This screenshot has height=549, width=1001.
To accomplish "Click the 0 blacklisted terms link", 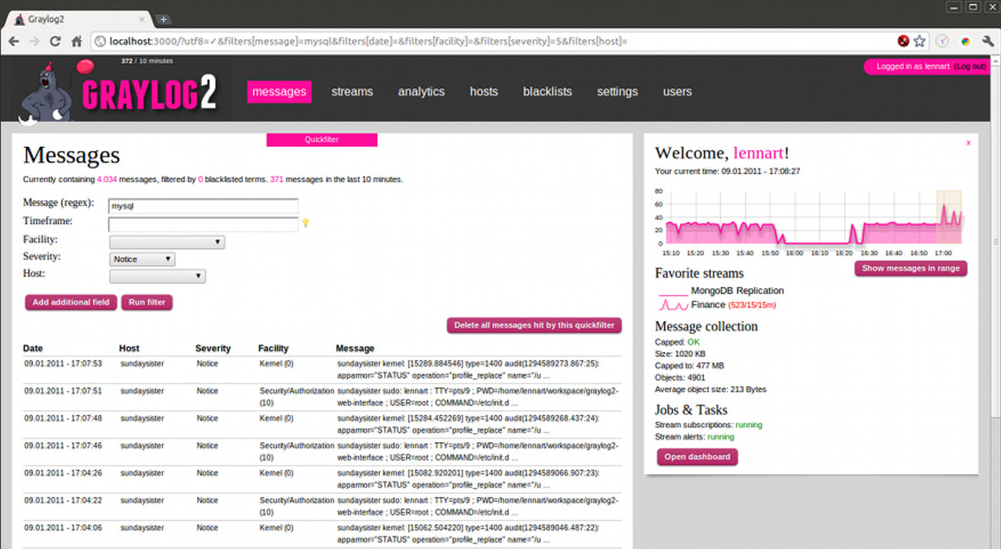I will click(200, 179).
